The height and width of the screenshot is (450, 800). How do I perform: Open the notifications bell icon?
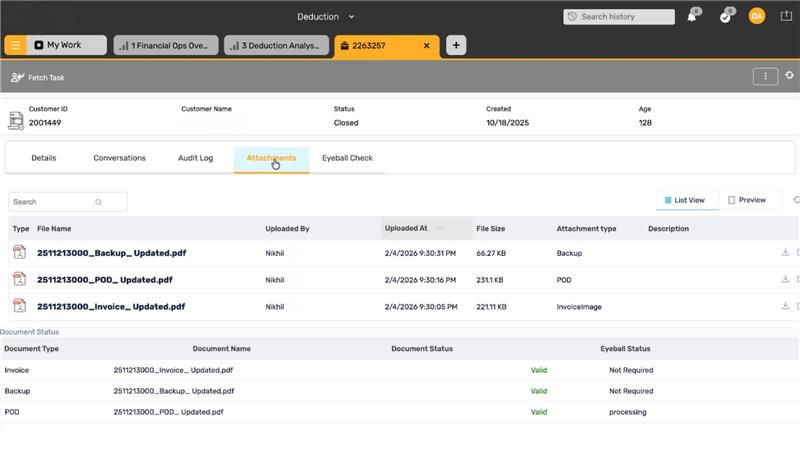(691, 17)
